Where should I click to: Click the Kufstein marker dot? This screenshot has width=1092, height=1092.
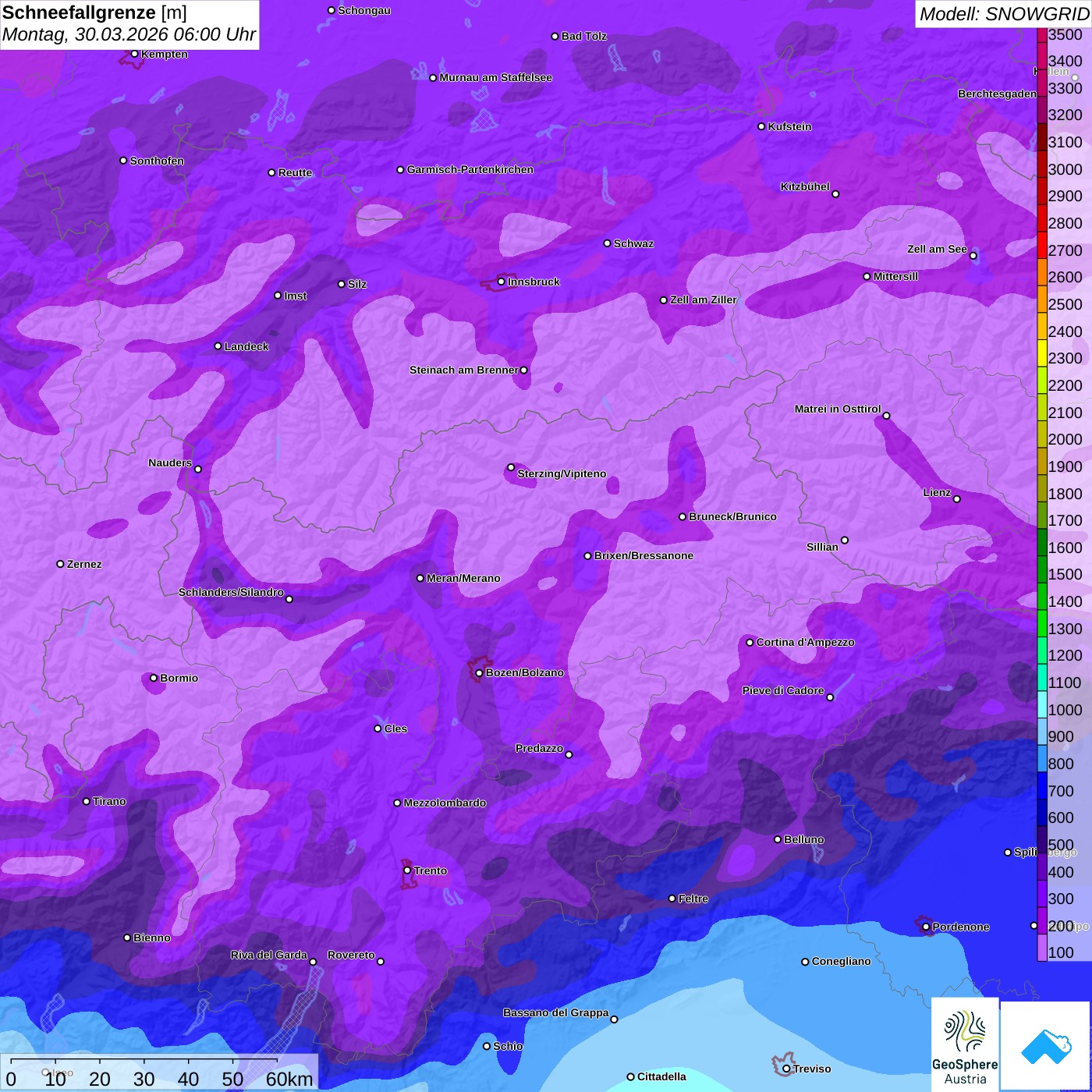[x=761, y=126]
